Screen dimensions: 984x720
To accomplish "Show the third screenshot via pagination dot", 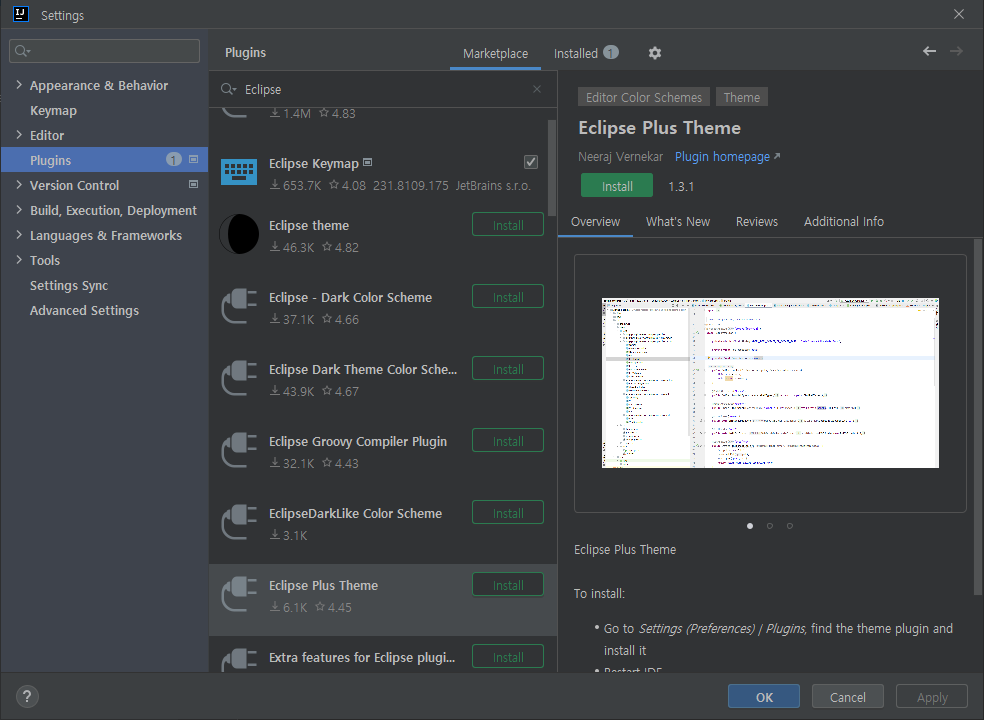I will pyautogui.click(x=790, y=526).
